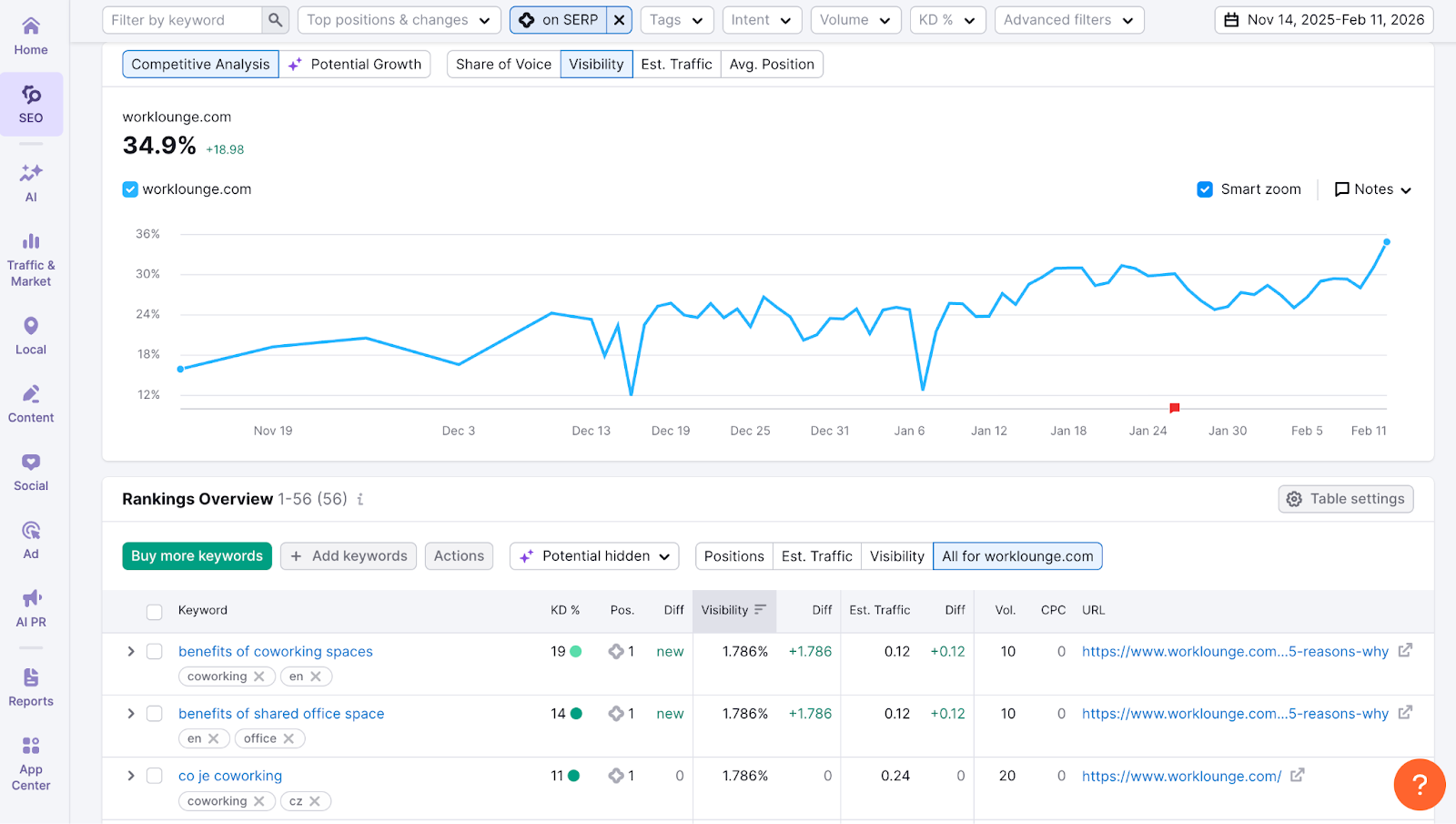Open the Potential hidden dropdown
Viewport: 1456px width, 824px height.
click(593, 555)
